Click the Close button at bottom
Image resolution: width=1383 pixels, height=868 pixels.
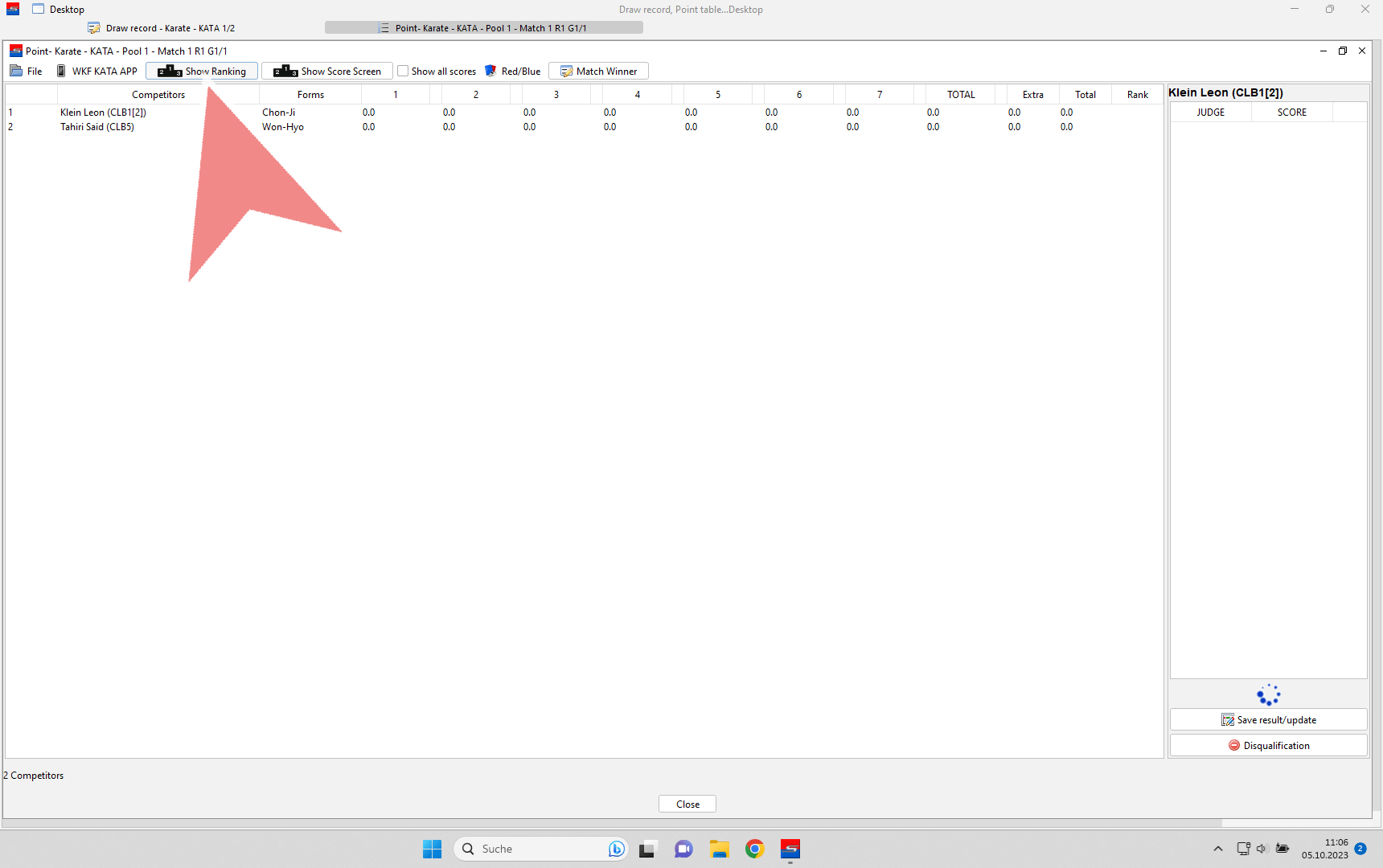(x=687, y=805)
